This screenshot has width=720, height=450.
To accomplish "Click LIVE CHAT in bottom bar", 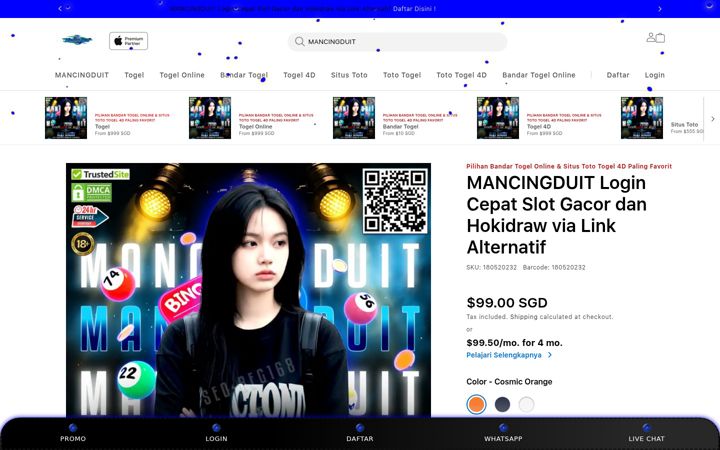I will 647,433.
